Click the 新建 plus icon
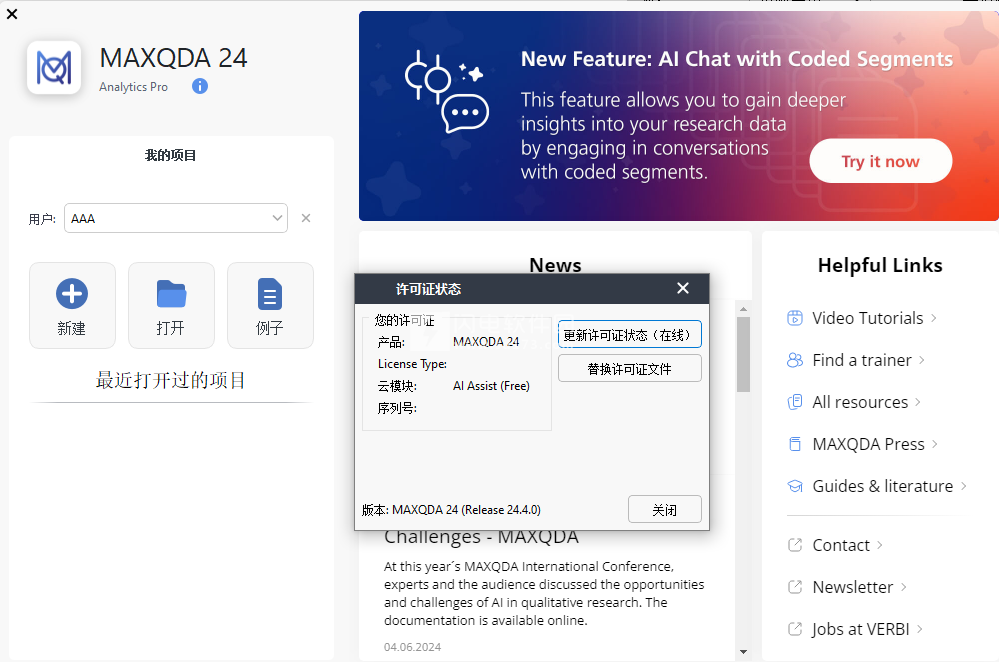 pos(72,294)
